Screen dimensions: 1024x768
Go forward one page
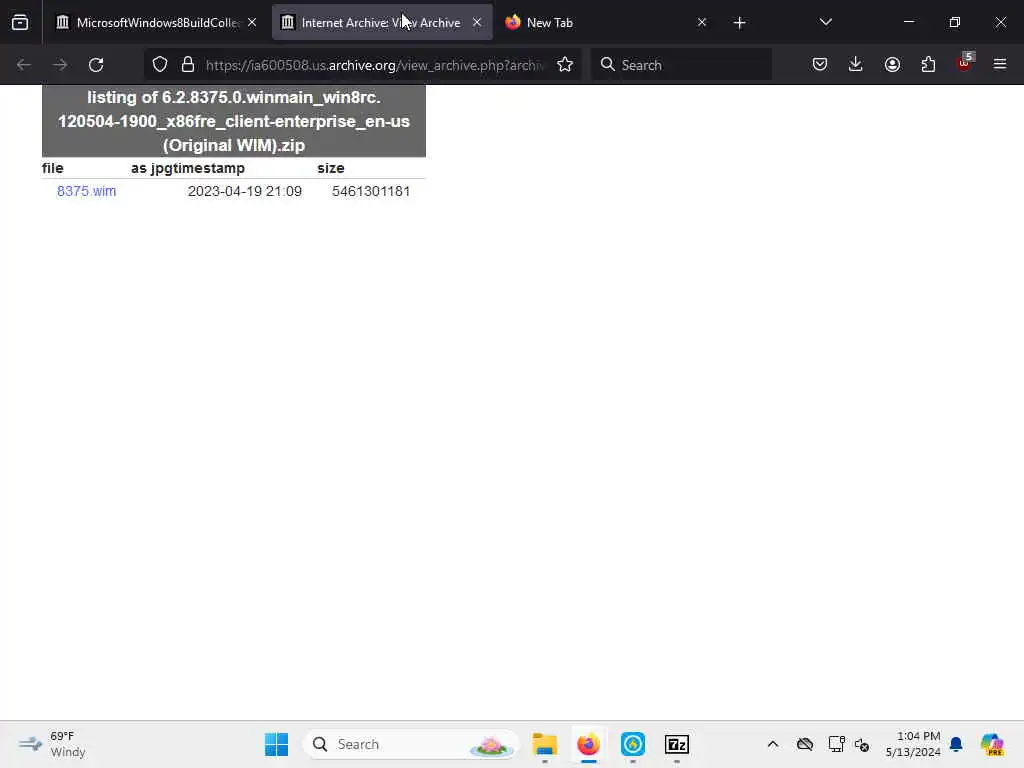[x=60, y=65]
